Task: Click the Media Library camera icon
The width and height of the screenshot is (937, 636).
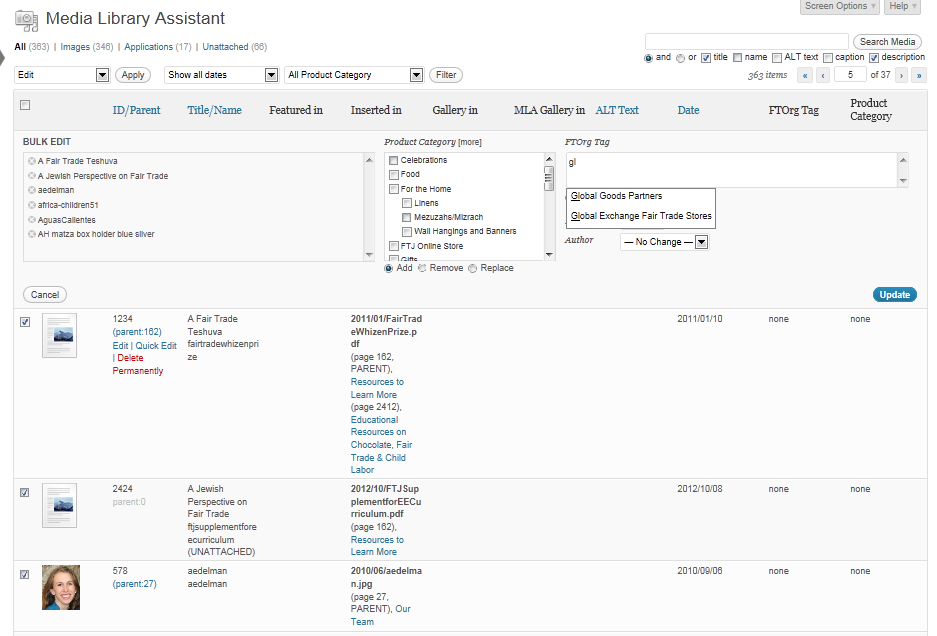Action: (26, 19)
